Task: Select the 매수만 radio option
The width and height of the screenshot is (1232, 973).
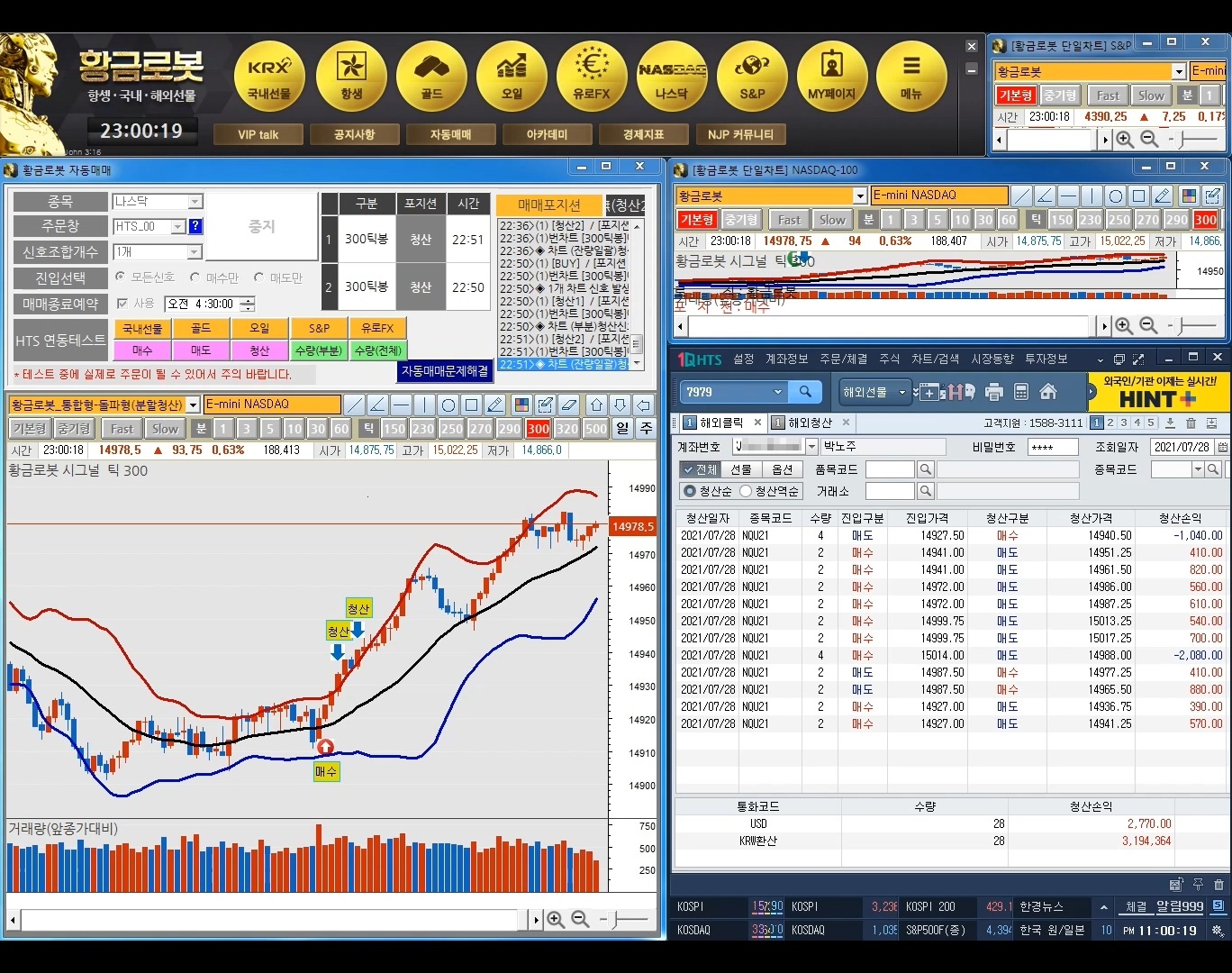Action: (x=195, y=277)
